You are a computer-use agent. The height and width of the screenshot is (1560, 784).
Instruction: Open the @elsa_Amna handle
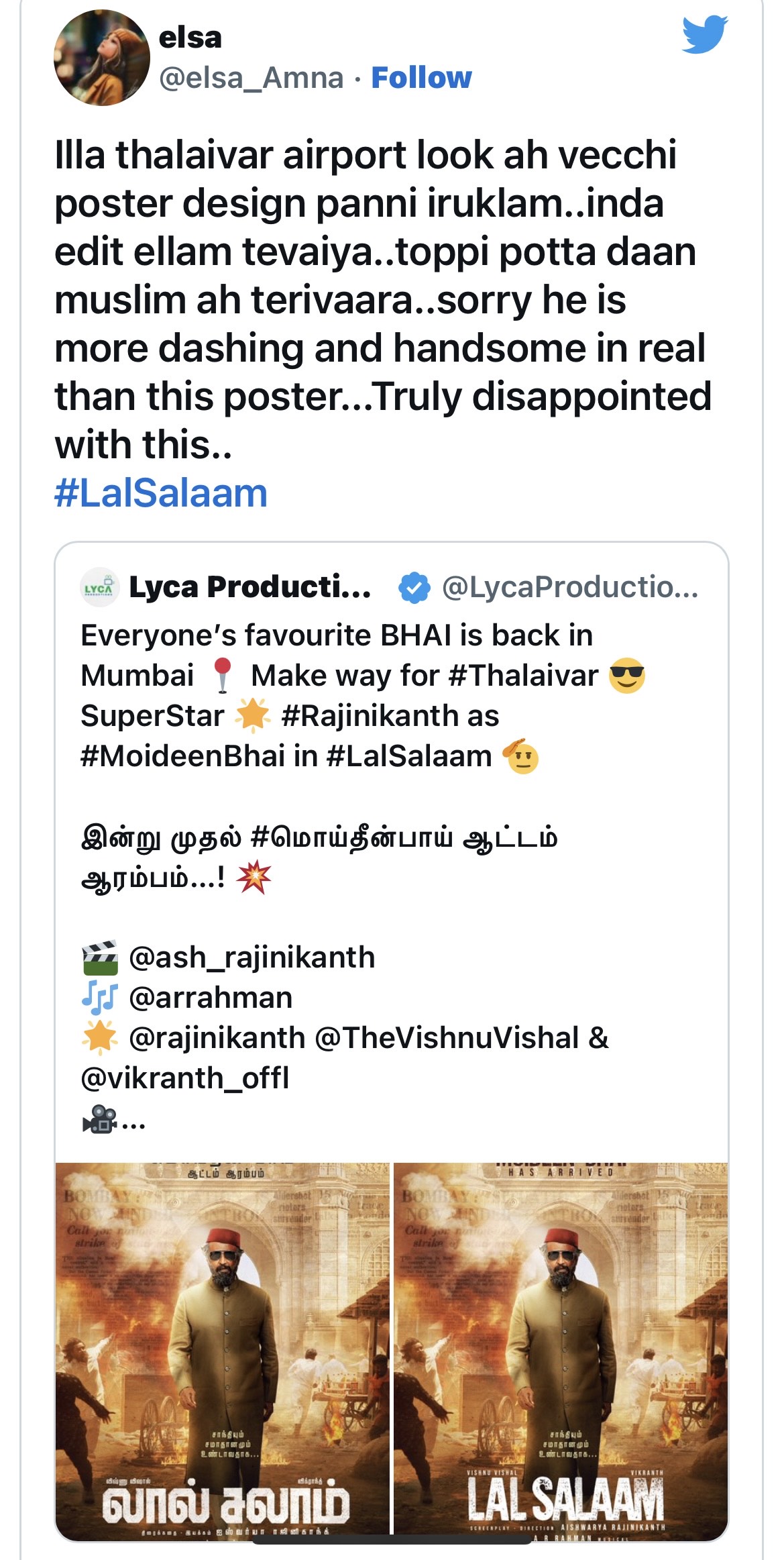251,78
